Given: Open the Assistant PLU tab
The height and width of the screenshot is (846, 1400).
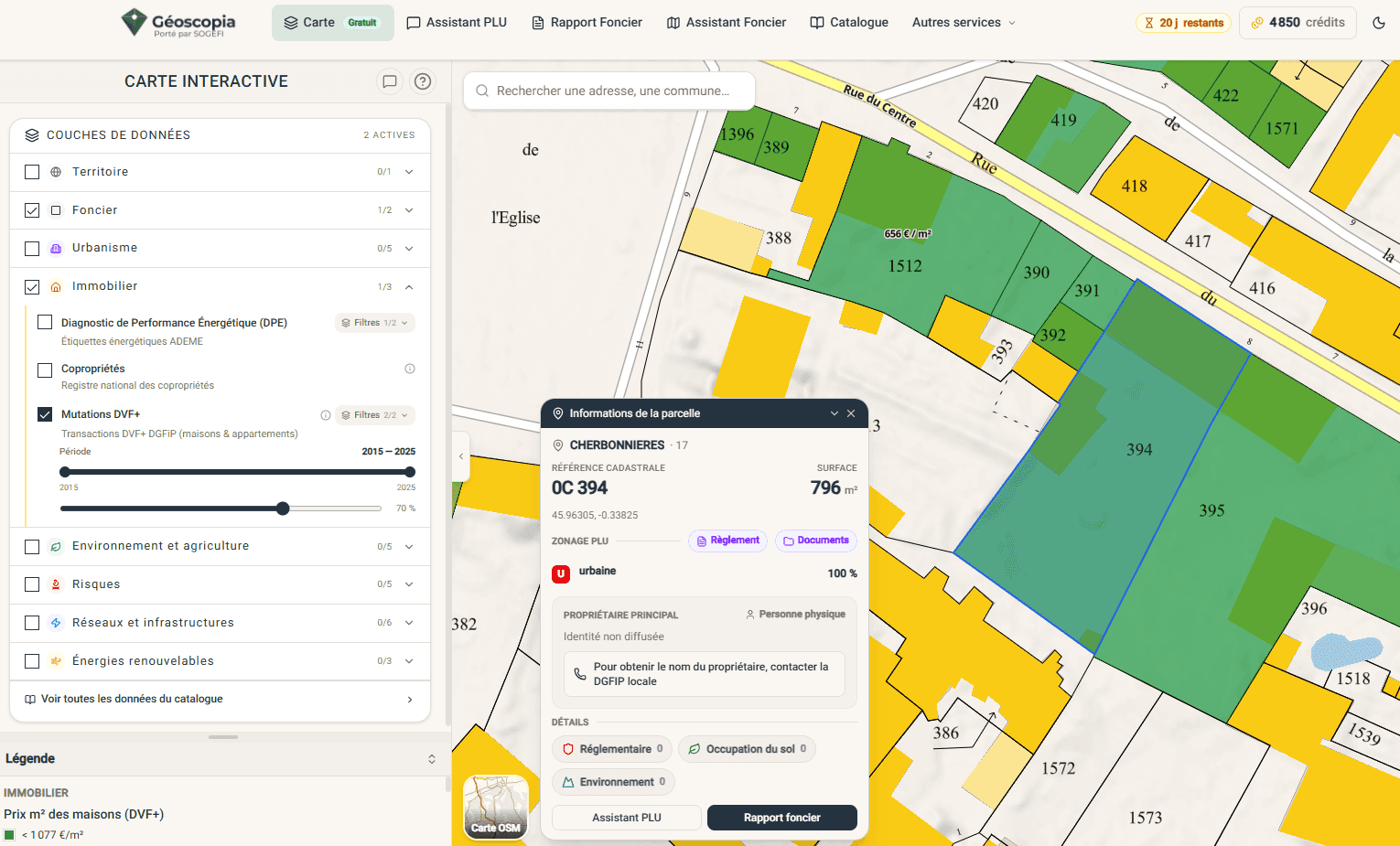Looking at the screenshot, I should [x=457, y=23].
